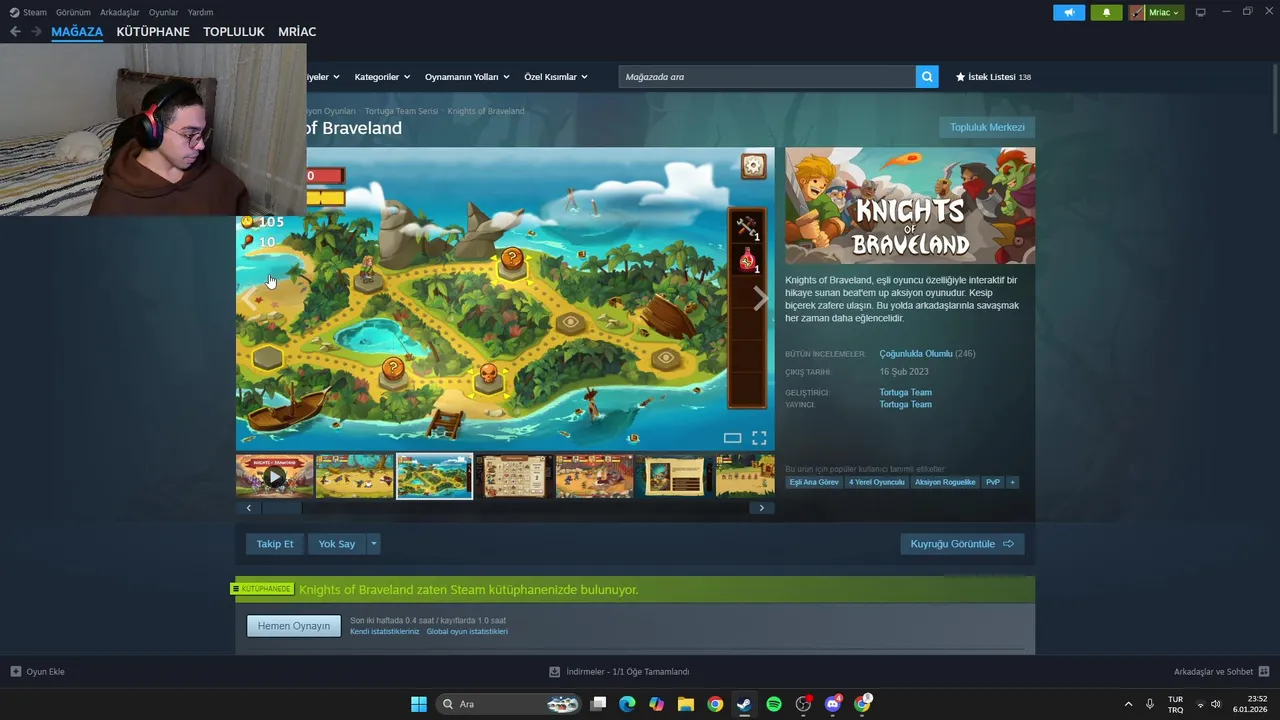Open the Topluluk Merkezi button
The height and width of the screenshot is (720, 1280).
(x=987, y=128)
